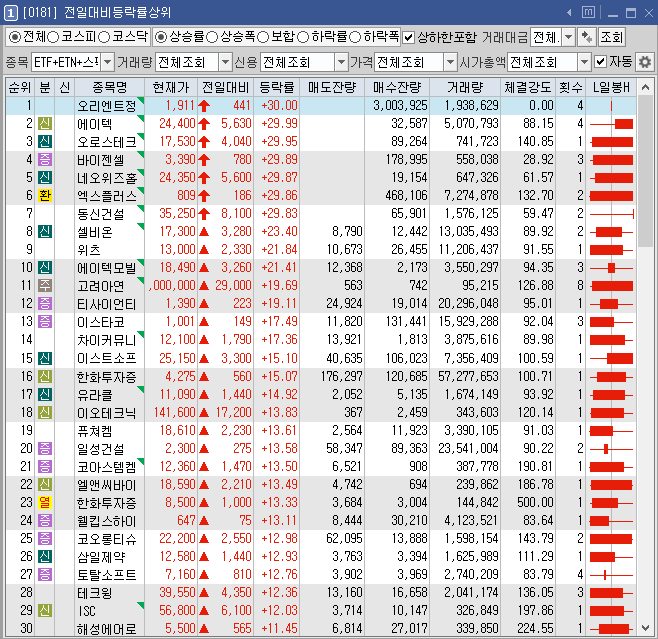This screenshot has height=639, width=658.
Task: Click the 신 badge on 이오테크닉 row
Action: pyautogui.click(x=45, y=412)
